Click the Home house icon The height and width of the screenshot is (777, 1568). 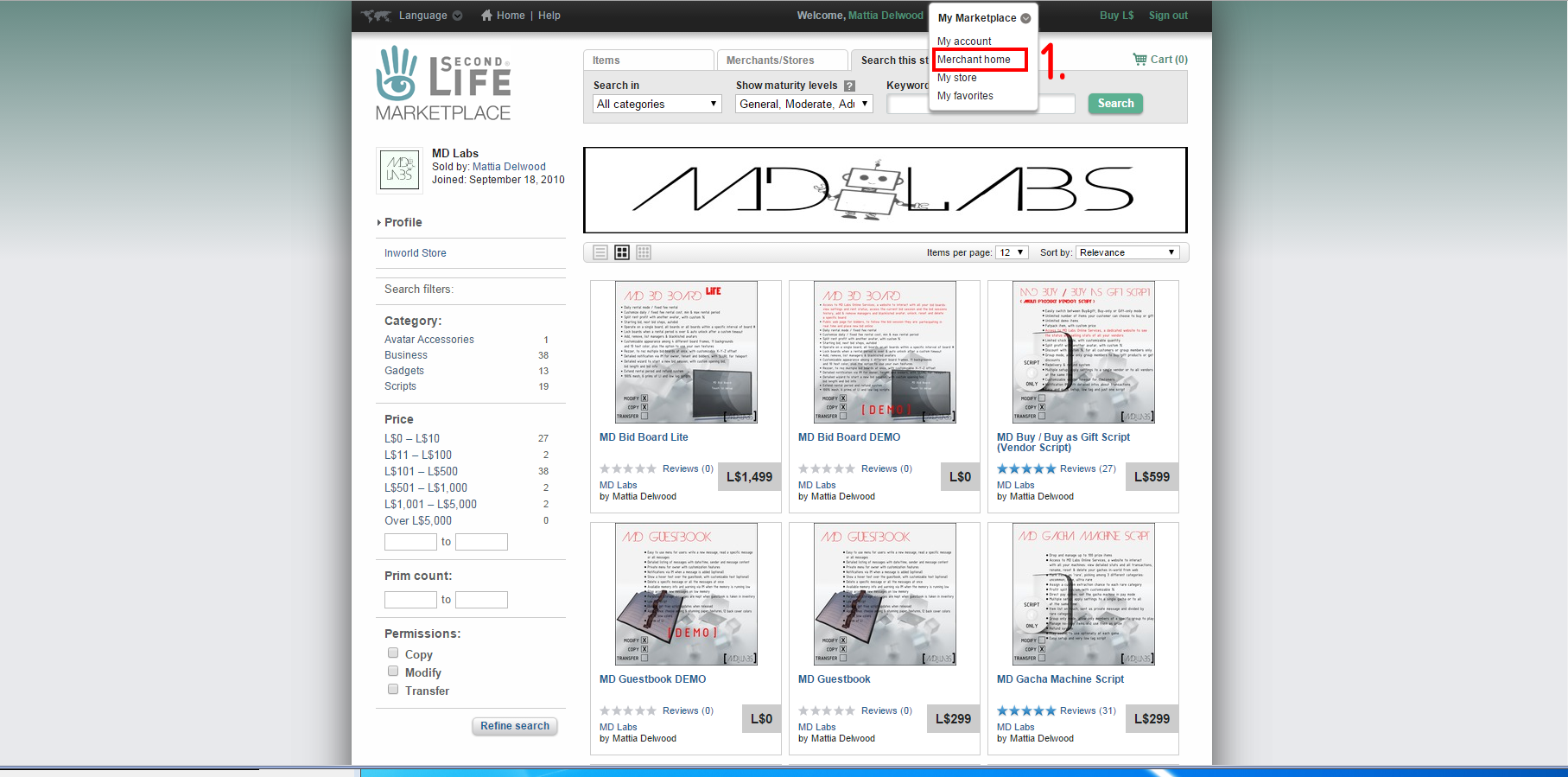486,15
